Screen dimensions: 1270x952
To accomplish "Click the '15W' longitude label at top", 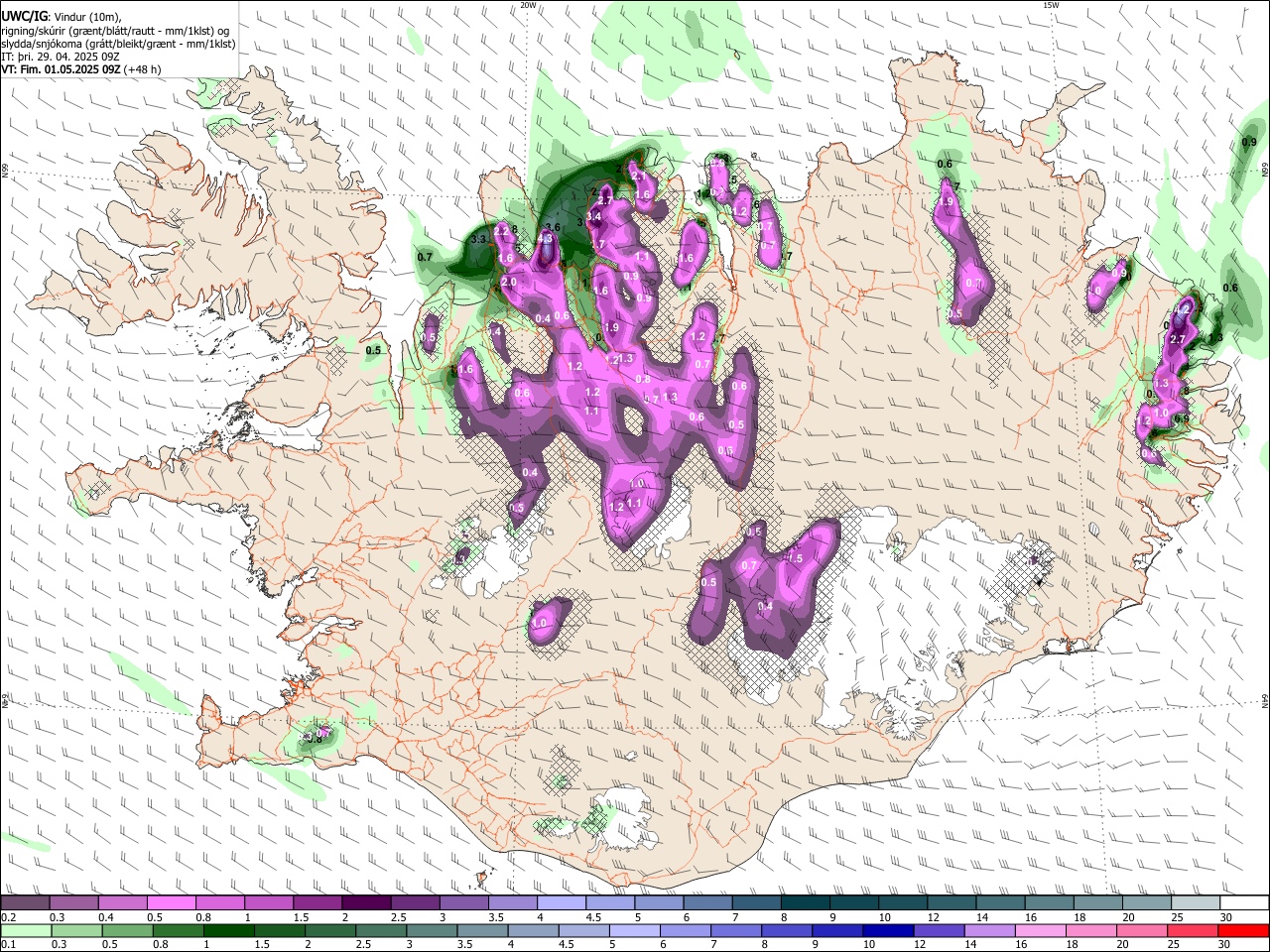I will [1051, 5].
